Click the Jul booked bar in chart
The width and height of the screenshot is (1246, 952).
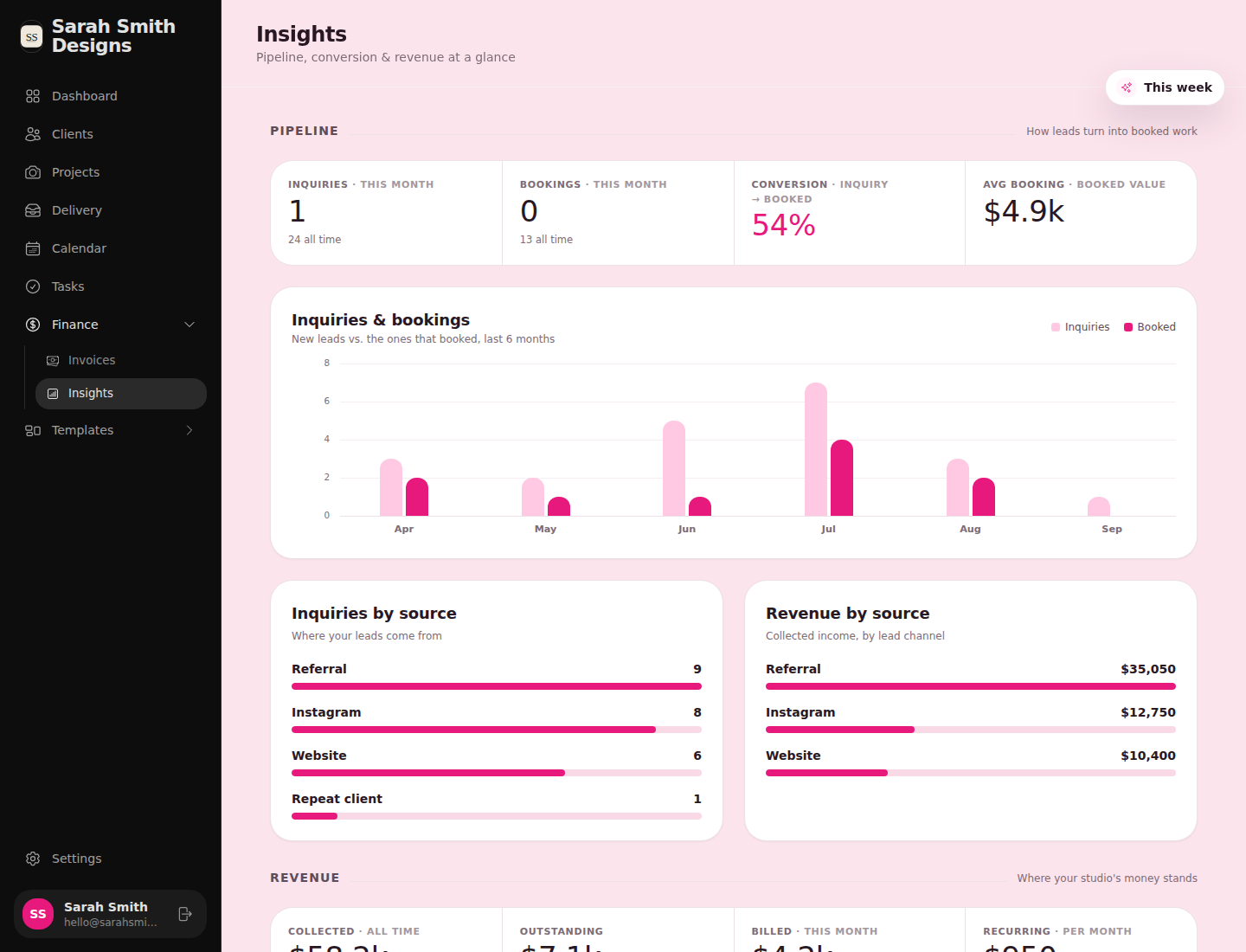click(x=842, y=478)
